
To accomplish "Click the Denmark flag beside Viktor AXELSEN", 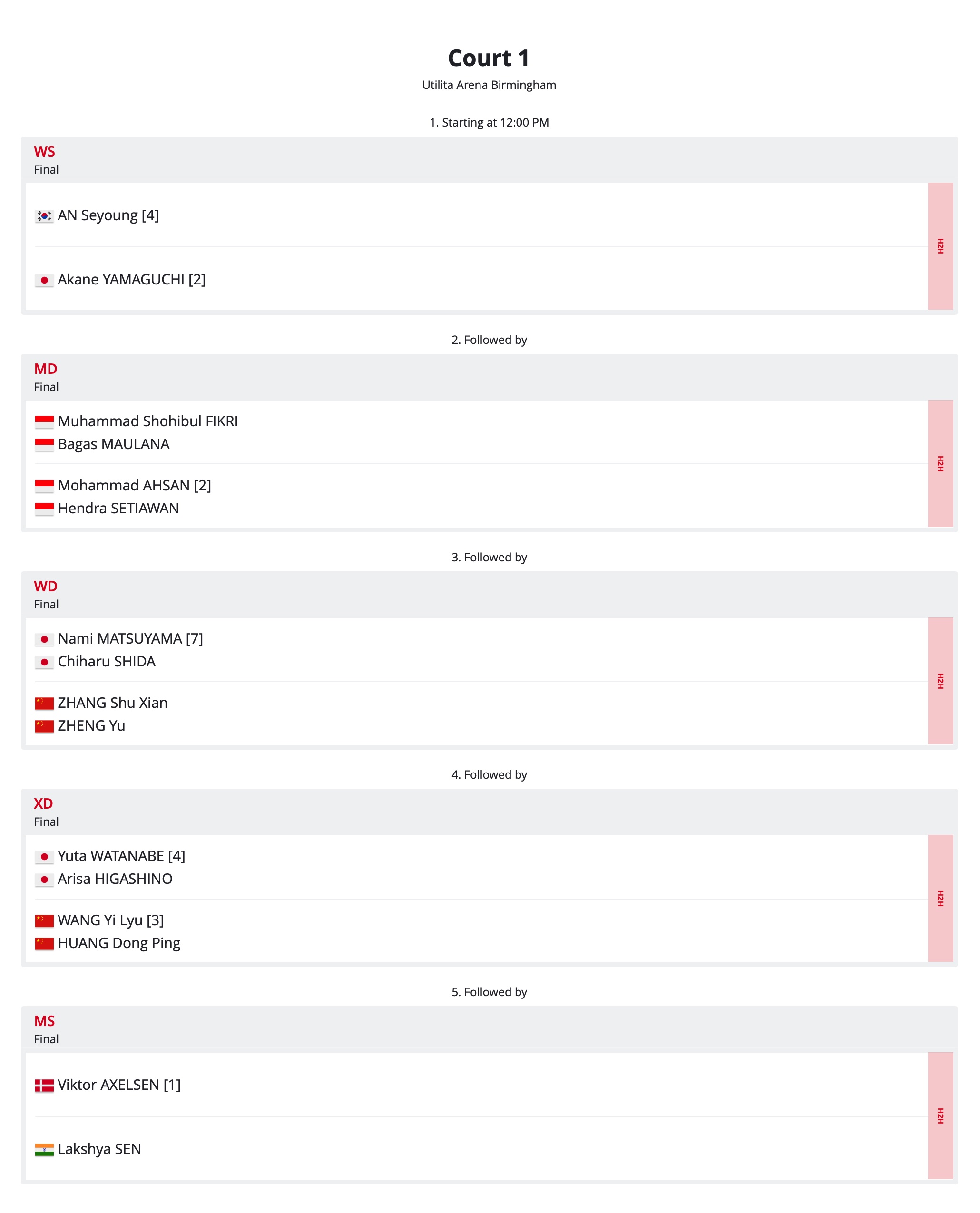I will tap(44, 1086).
